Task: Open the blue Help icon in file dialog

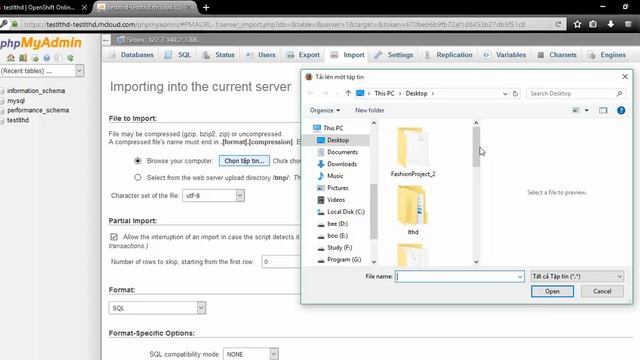Action: (x=621, y=110)
